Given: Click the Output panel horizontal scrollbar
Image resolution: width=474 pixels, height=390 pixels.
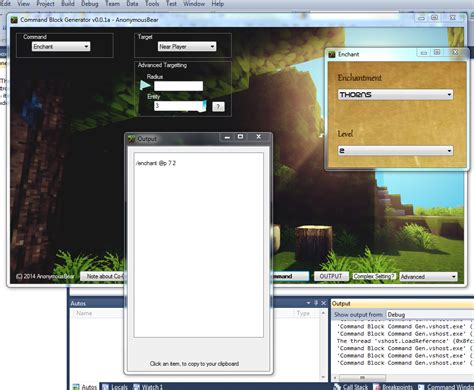Looking at the screenshot, I should 362,378.
